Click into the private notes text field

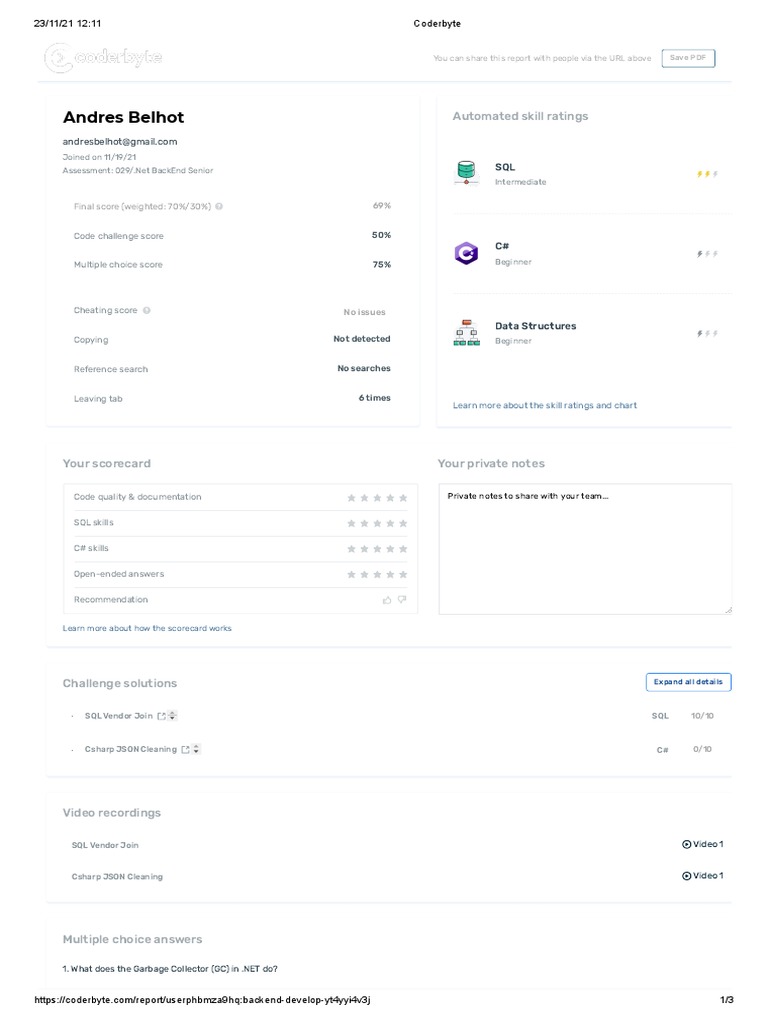[x=584, y=548]
